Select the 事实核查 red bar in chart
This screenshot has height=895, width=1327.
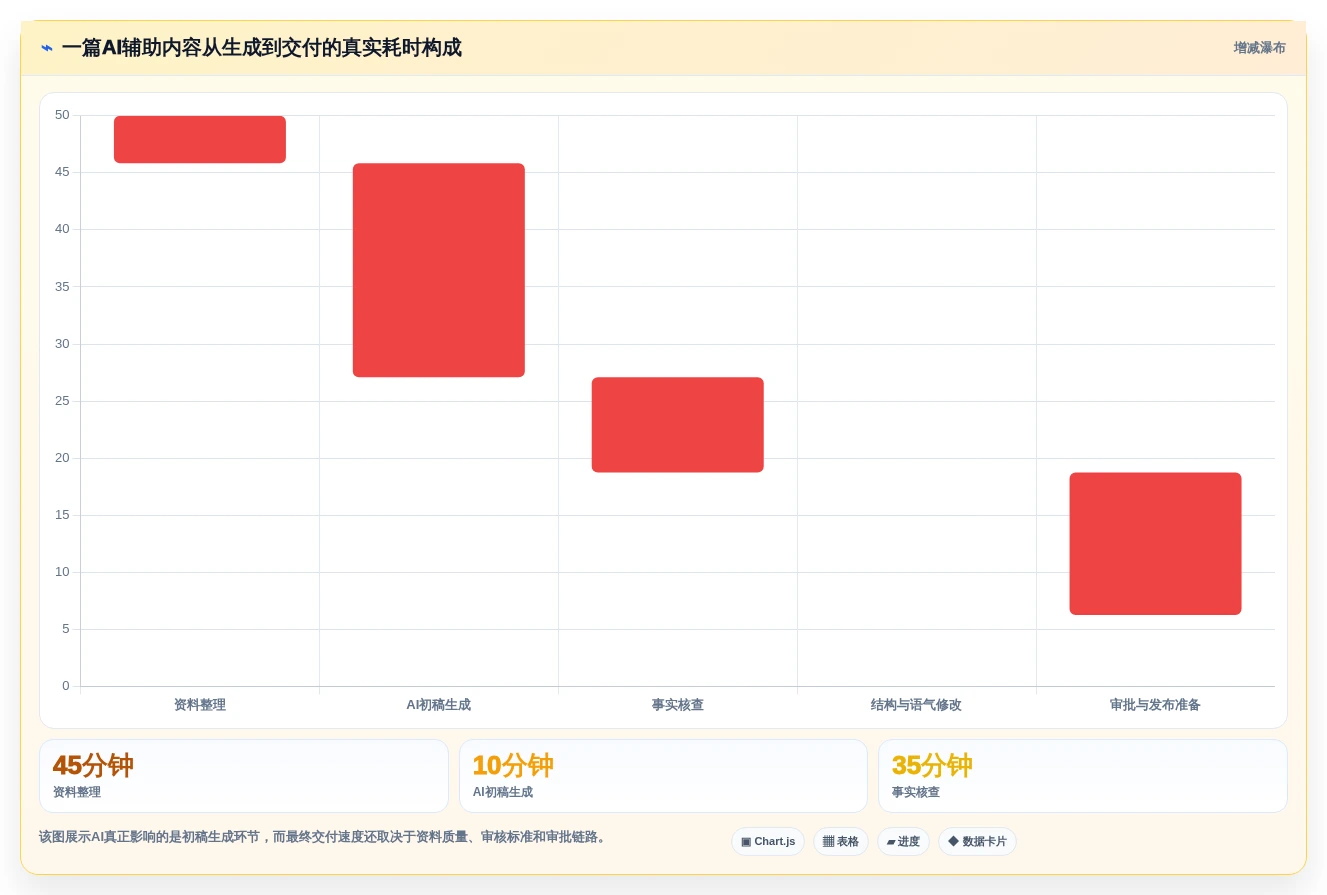click(678, 425)
